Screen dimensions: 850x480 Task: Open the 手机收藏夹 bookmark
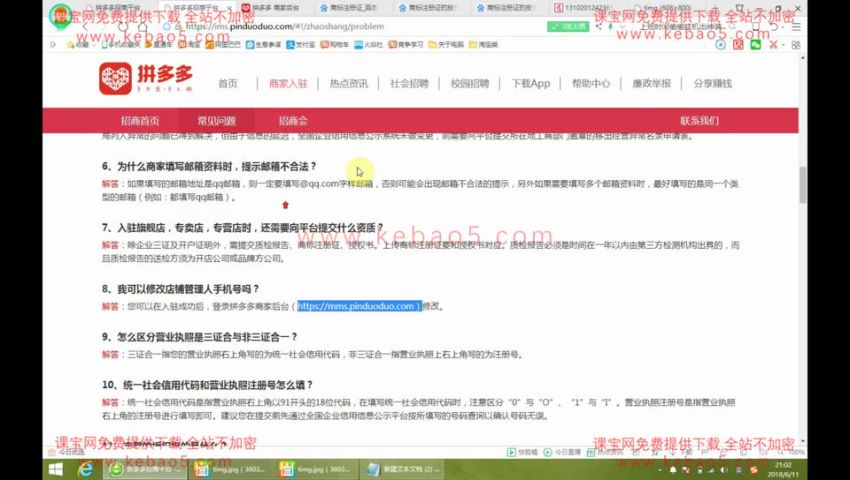tap(119, 44)
